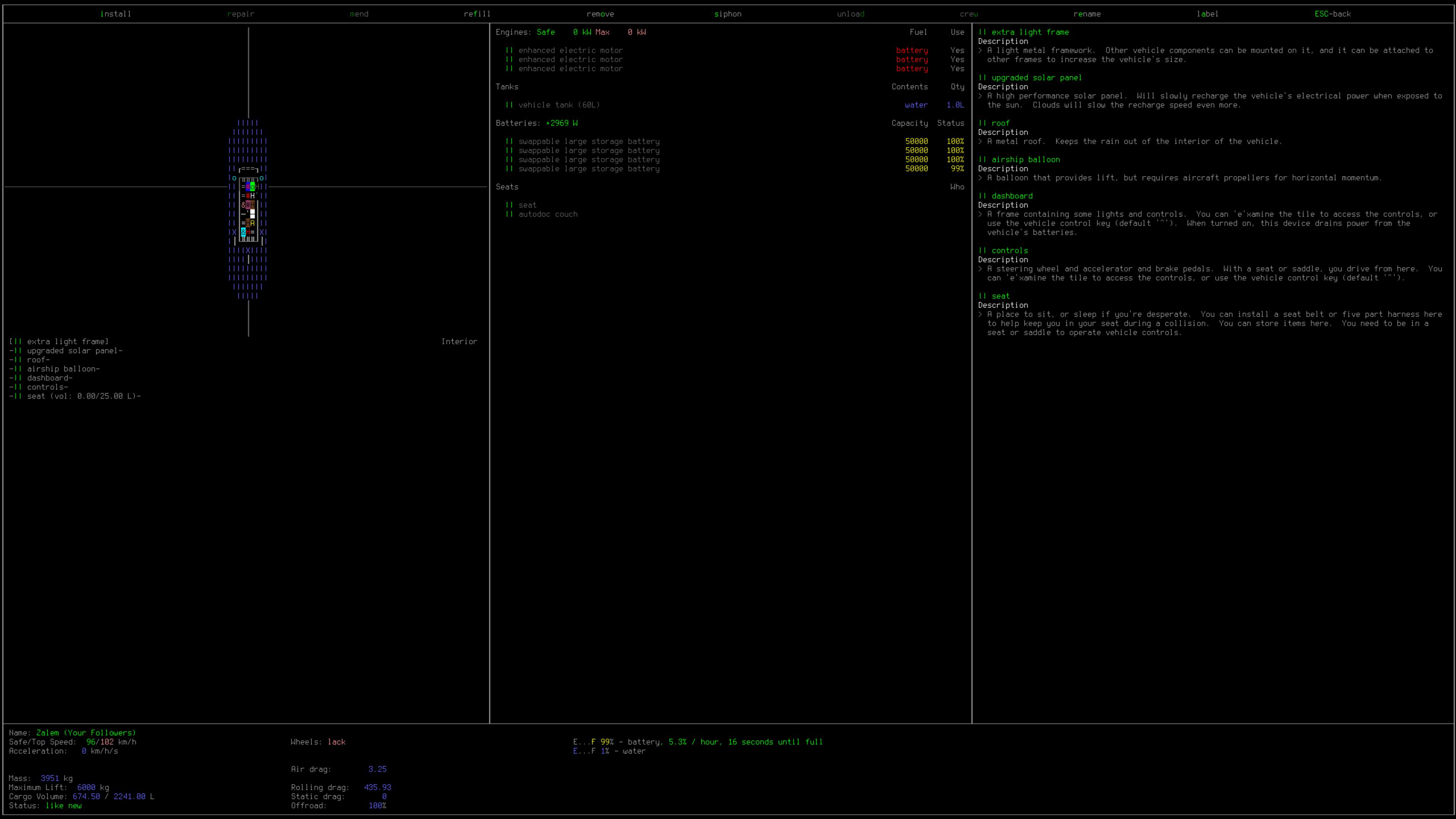Image resolution: width=1456 pixels, height=819 pixels.
Task: Click the green highlighted cursor tile in vehicle map
Action: 253,187
